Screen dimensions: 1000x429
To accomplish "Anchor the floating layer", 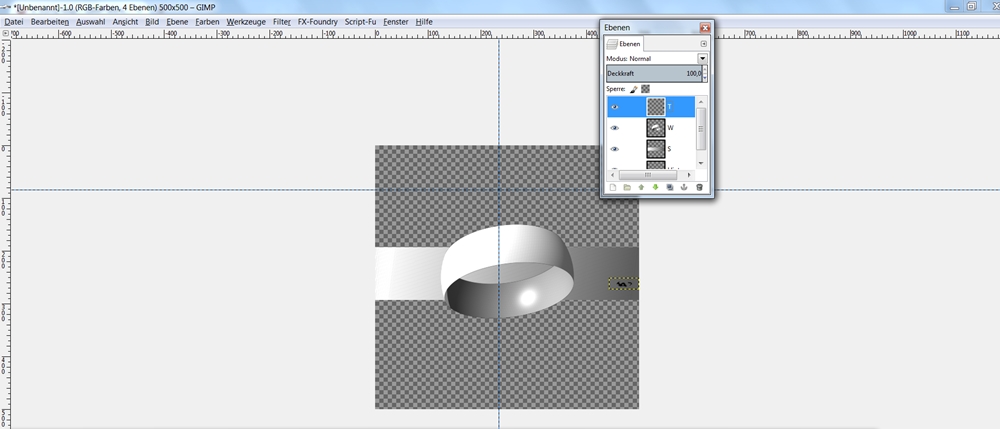I will click(x=684, y=187).
